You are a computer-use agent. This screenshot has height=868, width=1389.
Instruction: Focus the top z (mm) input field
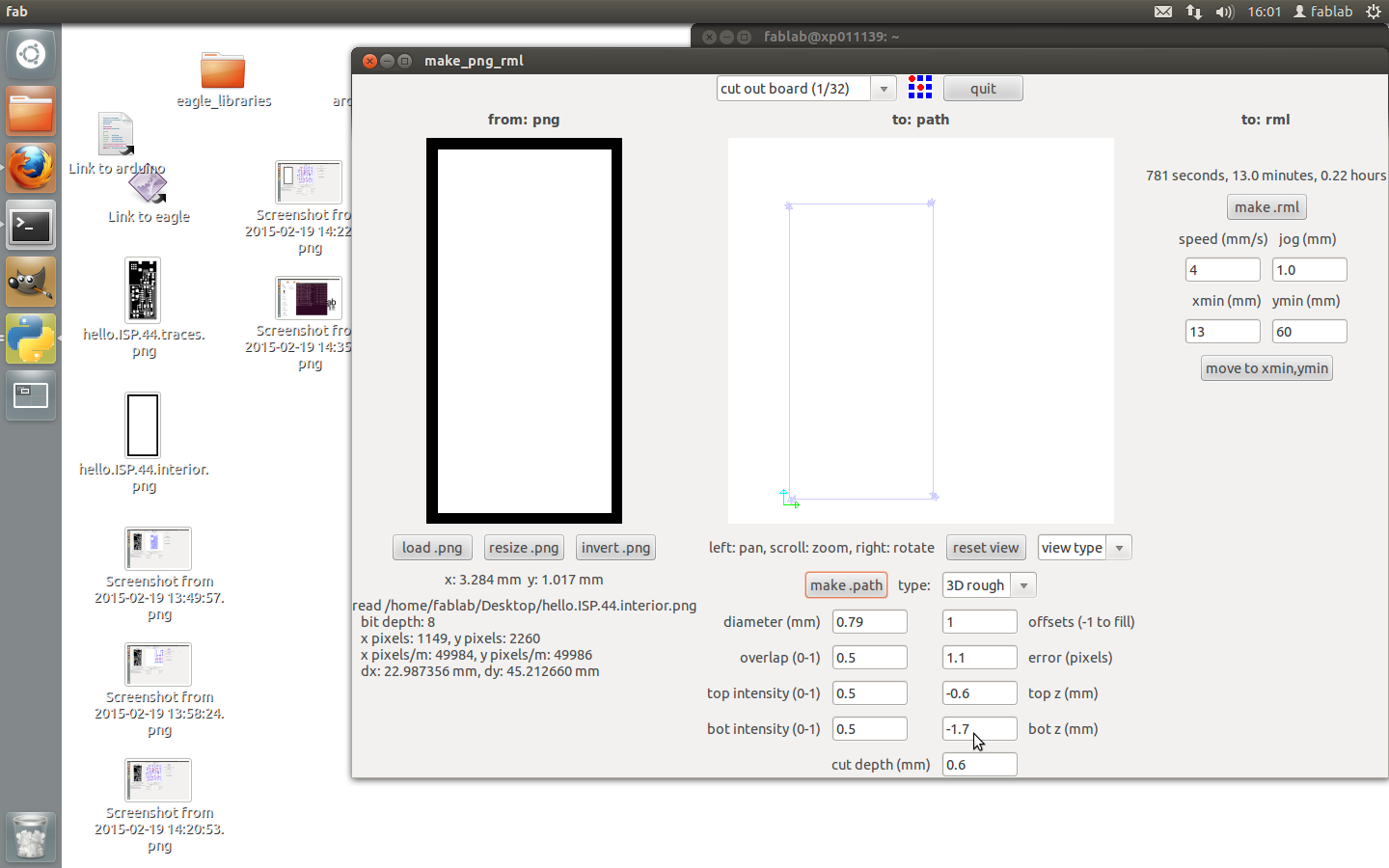coord(980,693)
